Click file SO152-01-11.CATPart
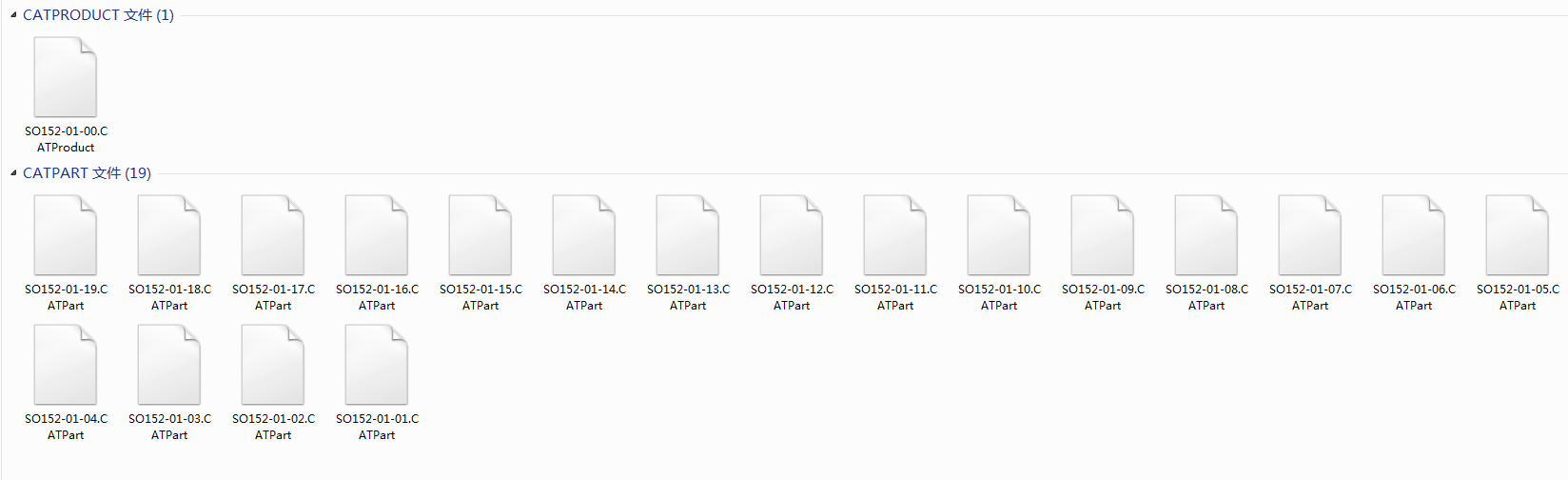 click(895, 235)
